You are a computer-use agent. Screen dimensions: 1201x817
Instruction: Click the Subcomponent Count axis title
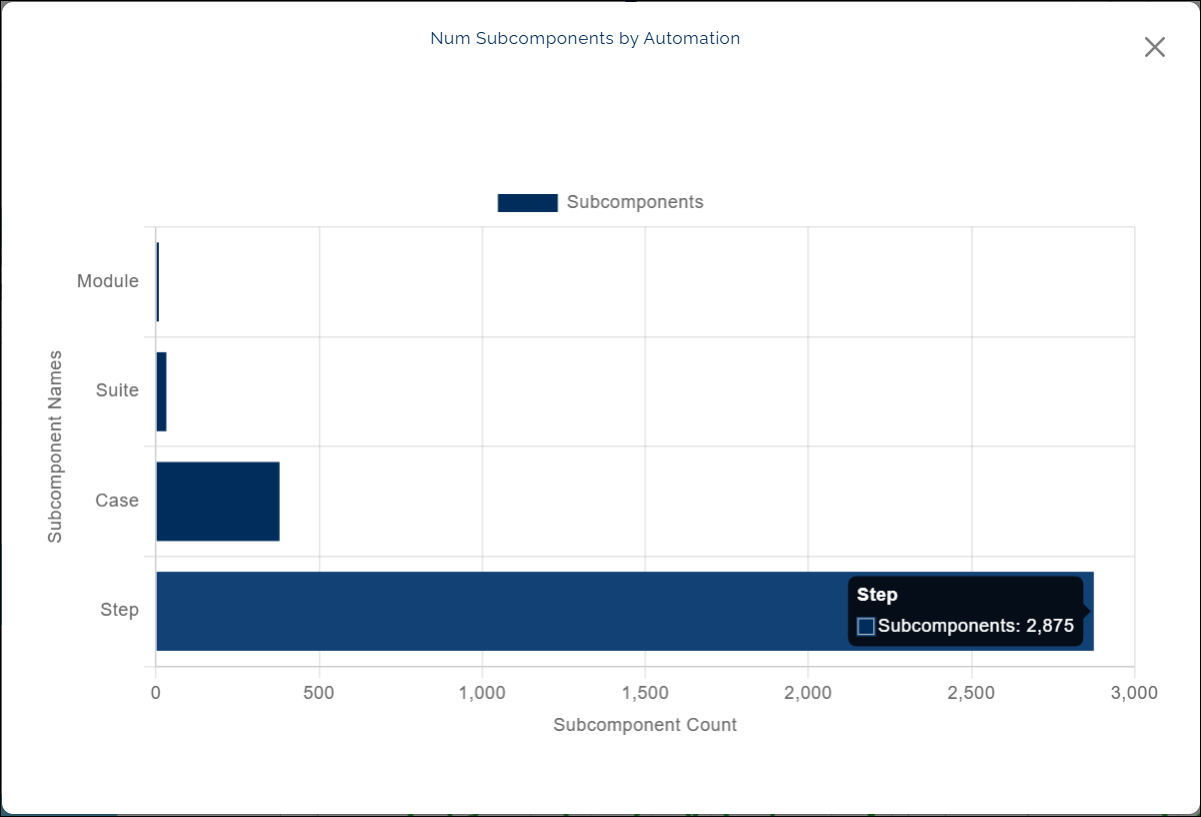tap(645, 725)
